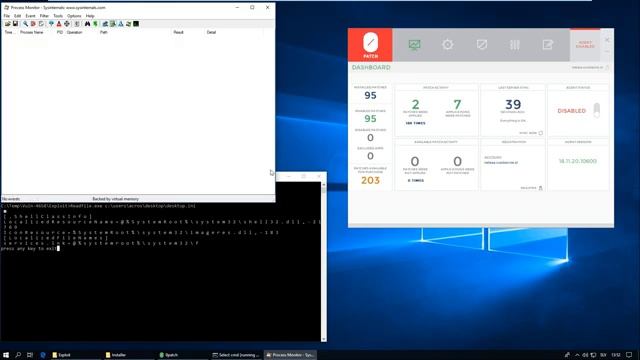The width and height of the screenshot is (640, 360).
Task: Click the up arrow of the console window scrollbar
Action: tap(324, 185)
